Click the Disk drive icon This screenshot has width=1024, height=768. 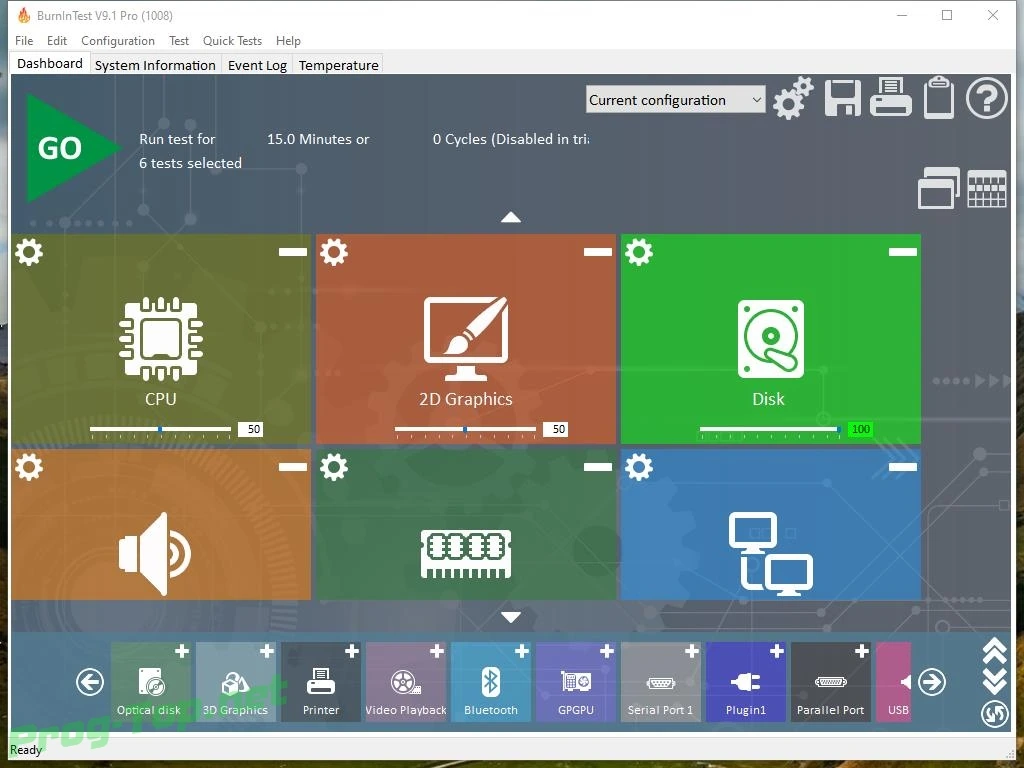pyautogui.click(x=771, y=338)
